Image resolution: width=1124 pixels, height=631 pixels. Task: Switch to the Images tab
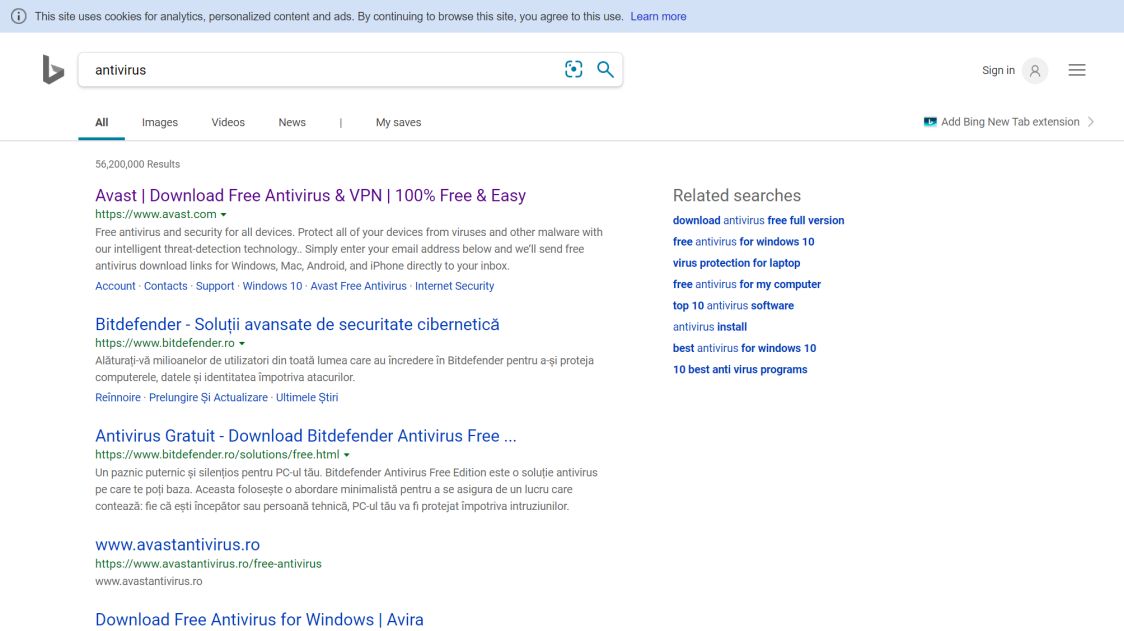160,123
